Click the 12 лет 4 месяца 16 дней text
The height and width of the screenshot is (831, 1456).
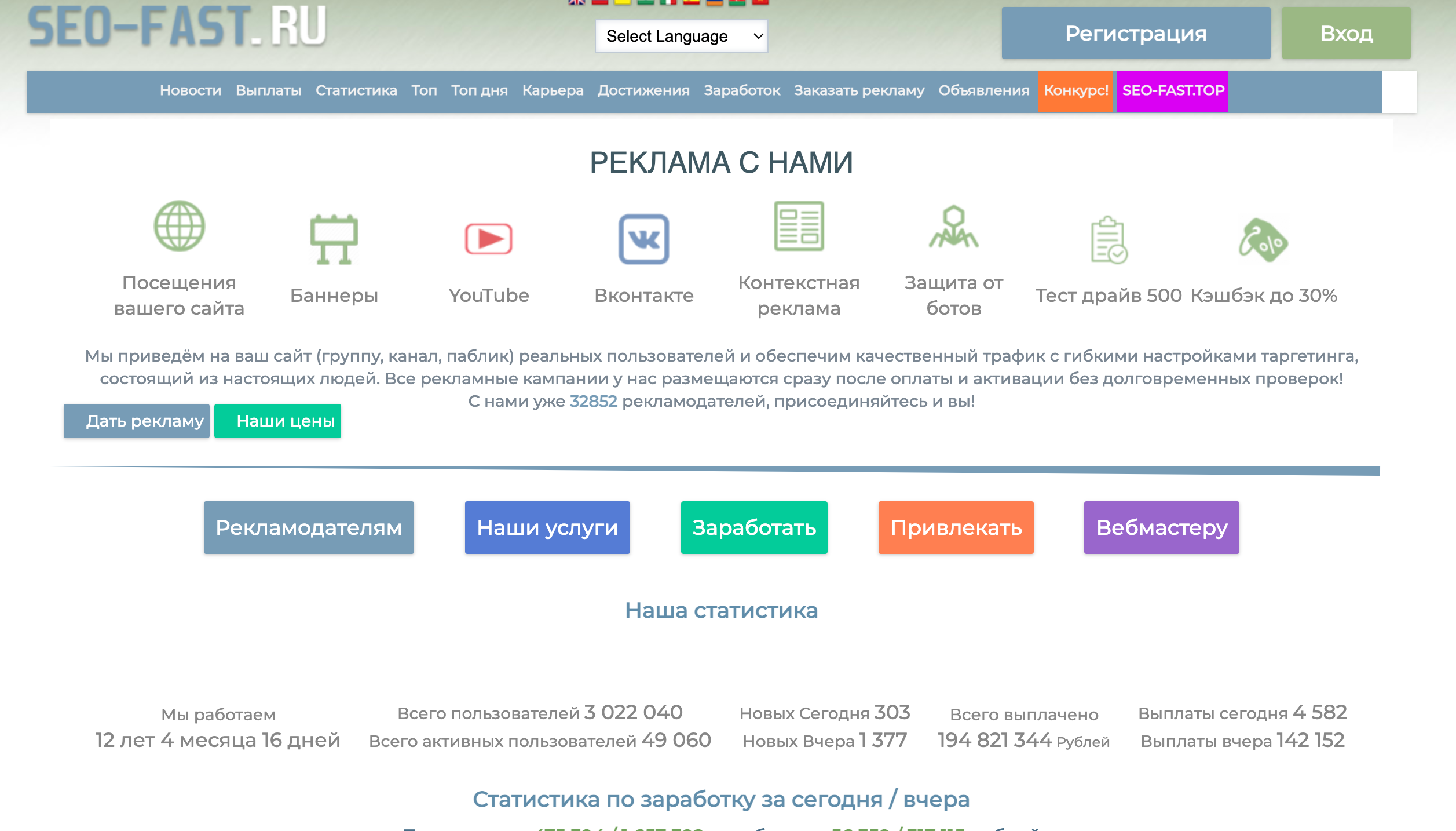tap(218, 740)
